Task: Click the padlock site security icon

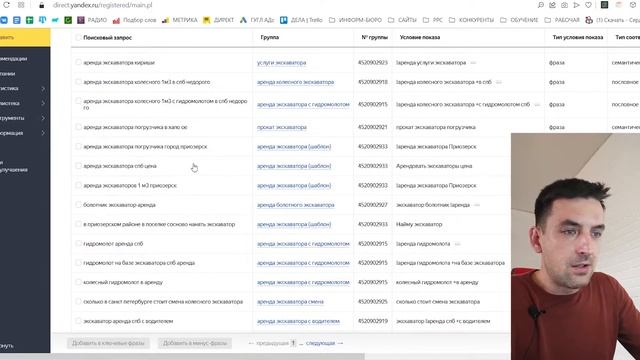Action: point(41,5)
